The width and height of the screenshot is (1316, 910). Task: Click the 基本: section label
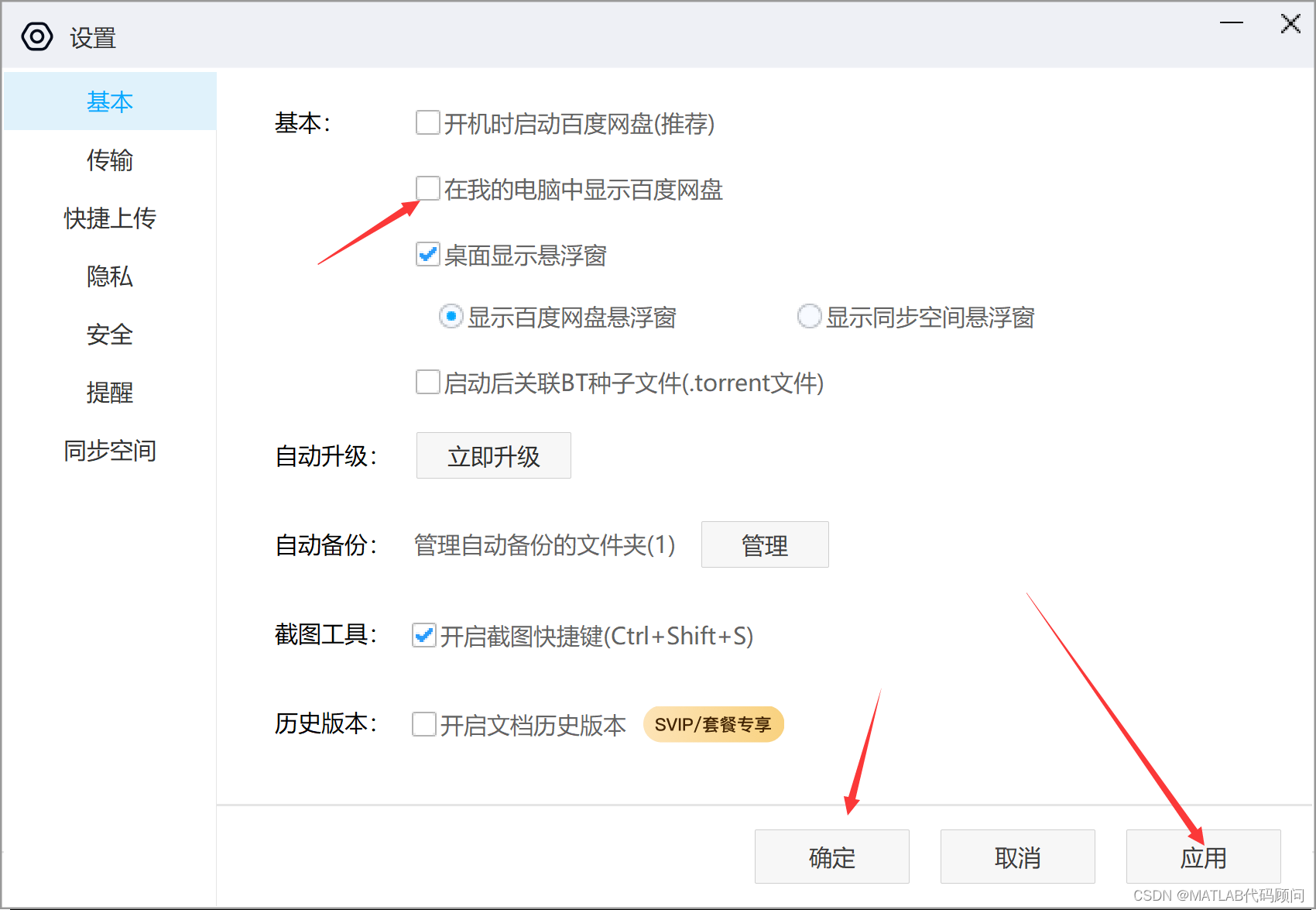coord(303,122)
